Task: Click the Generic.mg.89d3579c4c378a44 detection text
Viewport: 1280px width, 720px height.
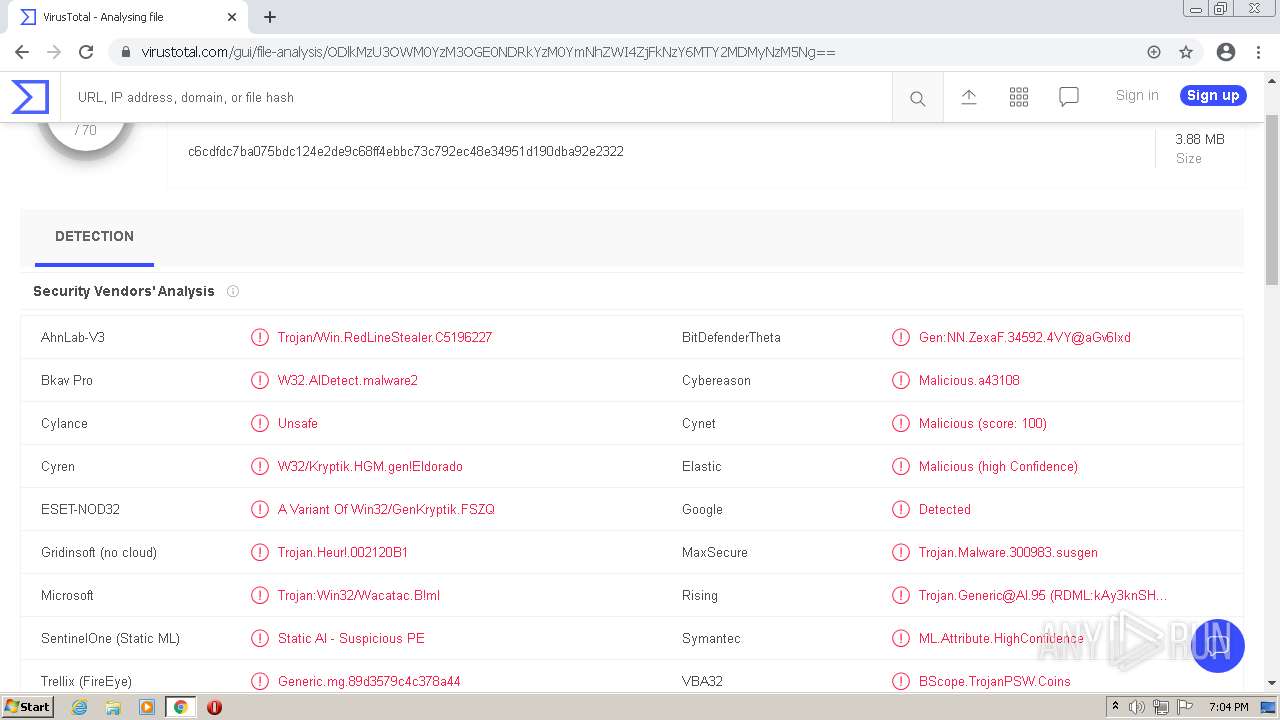Action: point(369,681)
